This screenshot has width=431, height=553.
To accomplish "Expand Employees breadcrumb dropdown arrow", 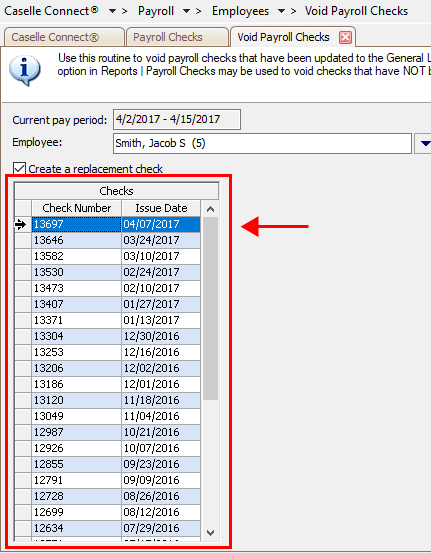I will (x=281, y=11).
